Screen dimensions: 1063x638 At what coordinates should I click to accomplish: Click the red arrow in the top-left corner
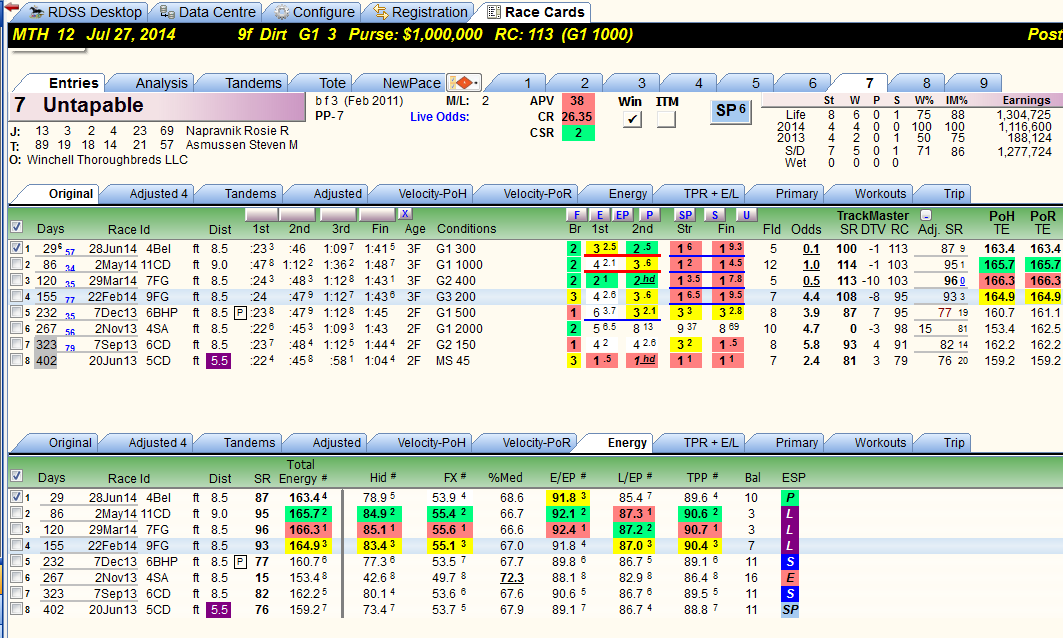[x=10, y=7]
